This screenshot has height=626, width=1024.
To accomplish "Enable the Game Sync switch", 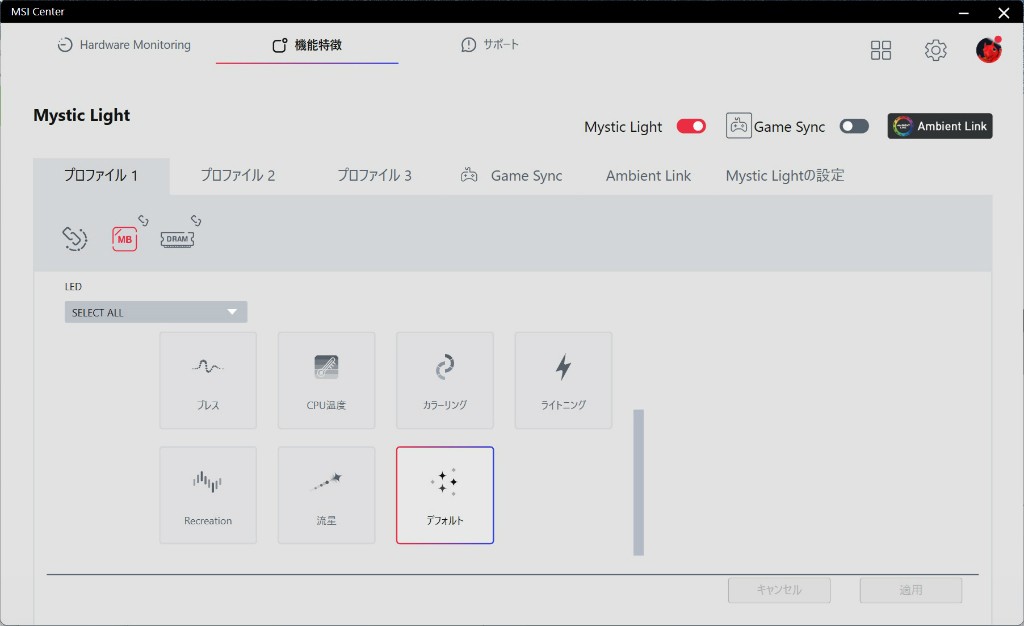I will coord(854,126).
